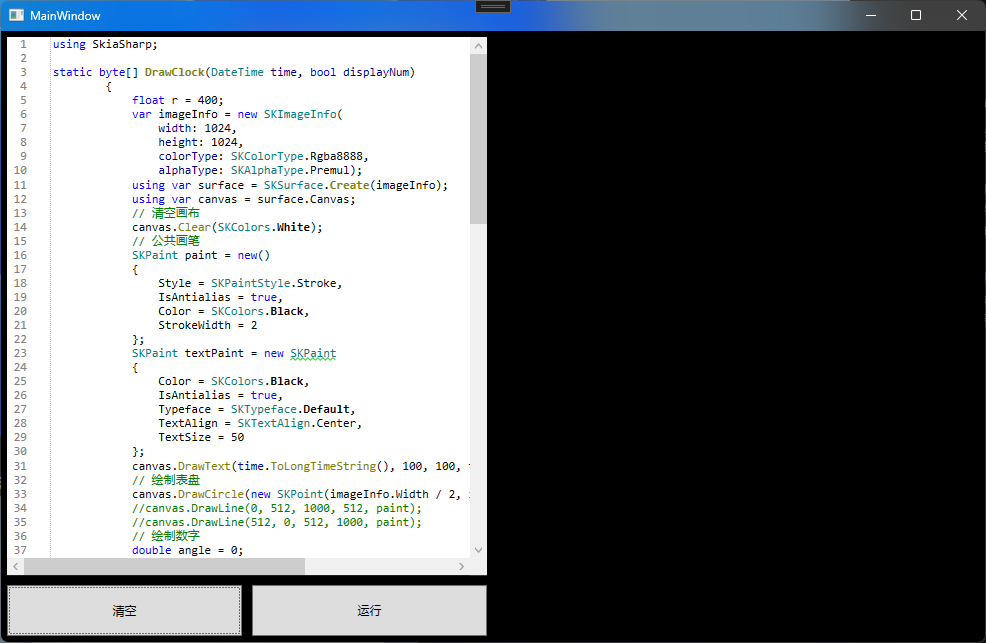Expand the collapsed debug toolbar handle at top
Image resolution: width=986 pixels, height=643 pixels.
tap(493, 7)
